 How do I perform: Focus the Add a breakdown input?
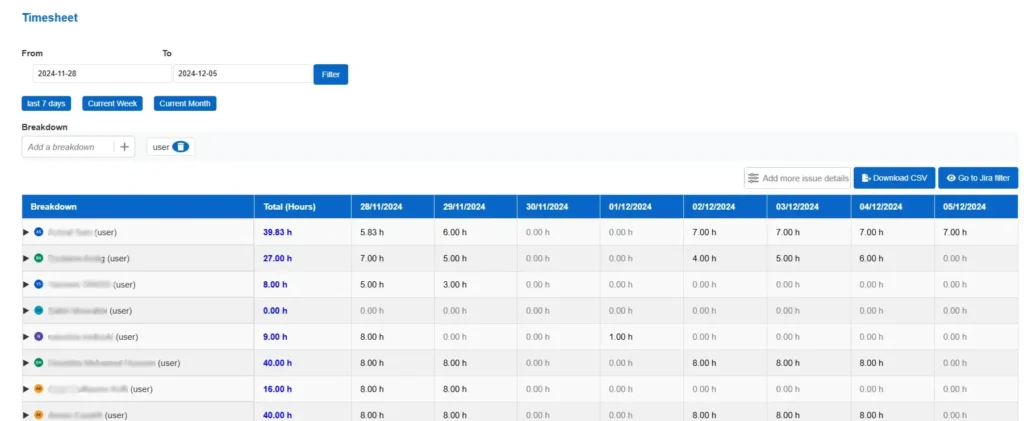(x=68, y=147)
